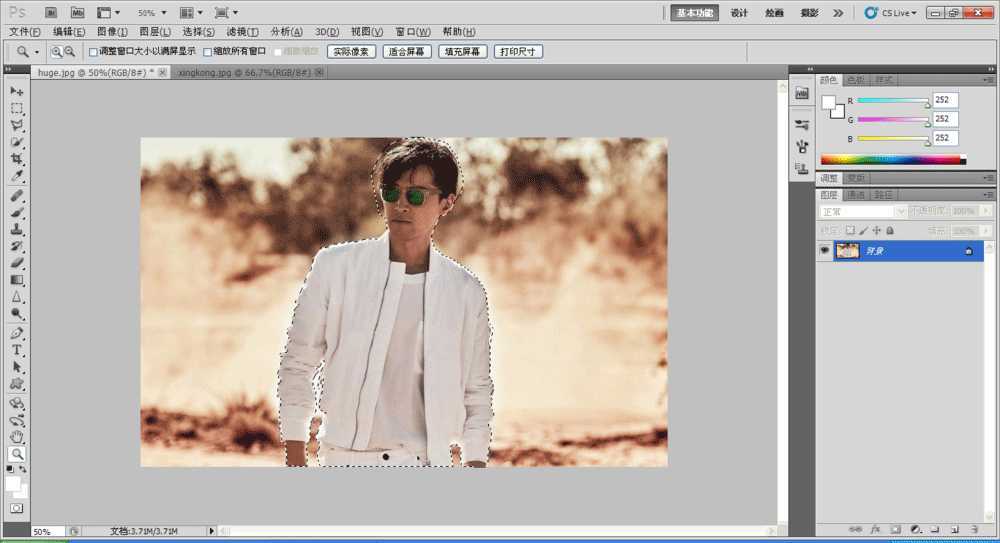Screen dimensions: 1000x543
Task: Select the Move tool
Action: 17,91
